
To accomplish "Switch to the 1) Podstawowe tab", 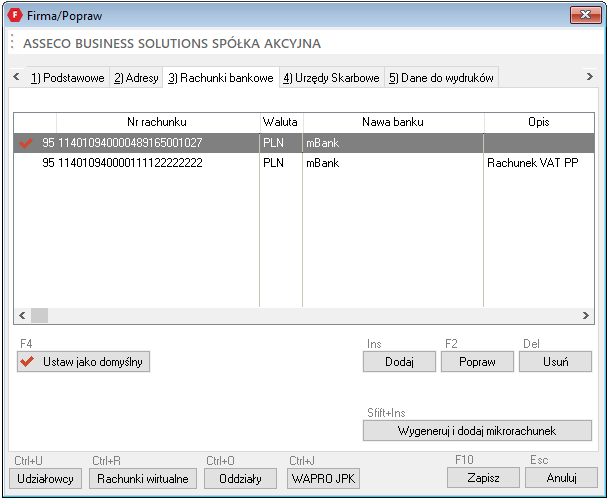I will point(67,78).
